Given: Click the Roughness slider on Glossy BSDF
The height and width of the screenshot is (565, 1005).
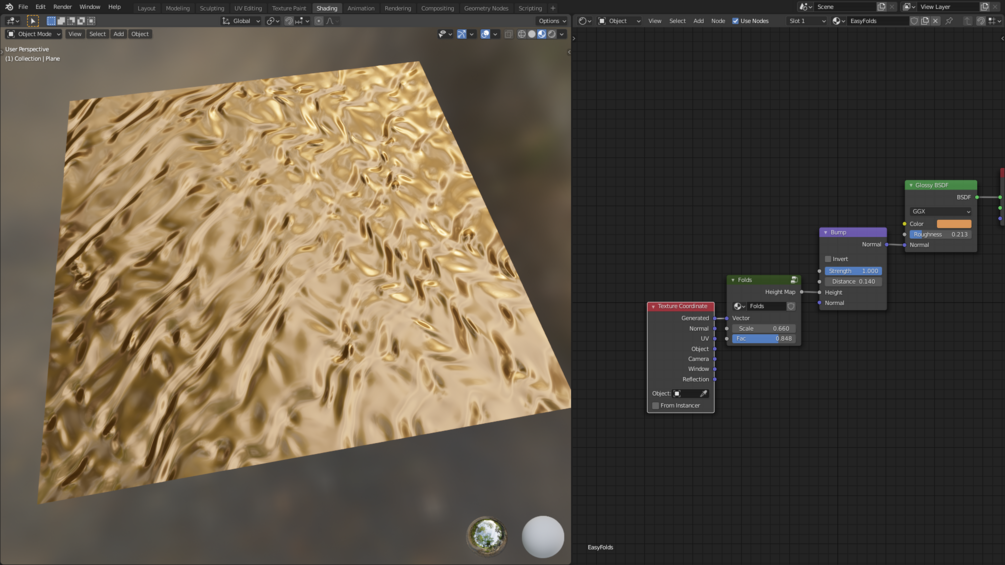Looking at the screenshot, I should click(x=940, y=234).
